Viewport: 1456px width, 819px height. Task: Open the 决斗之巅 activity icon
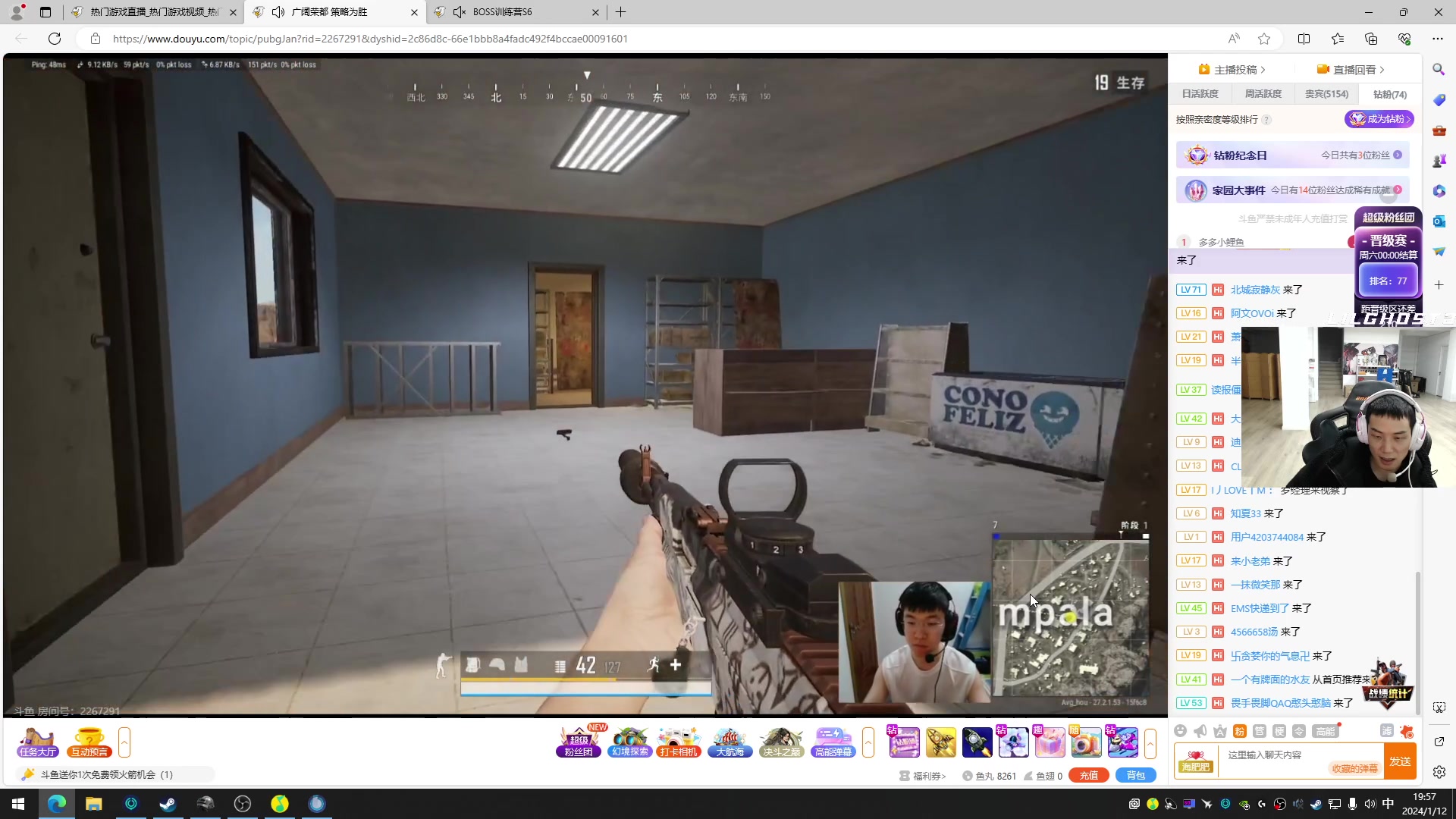[782, 742]
